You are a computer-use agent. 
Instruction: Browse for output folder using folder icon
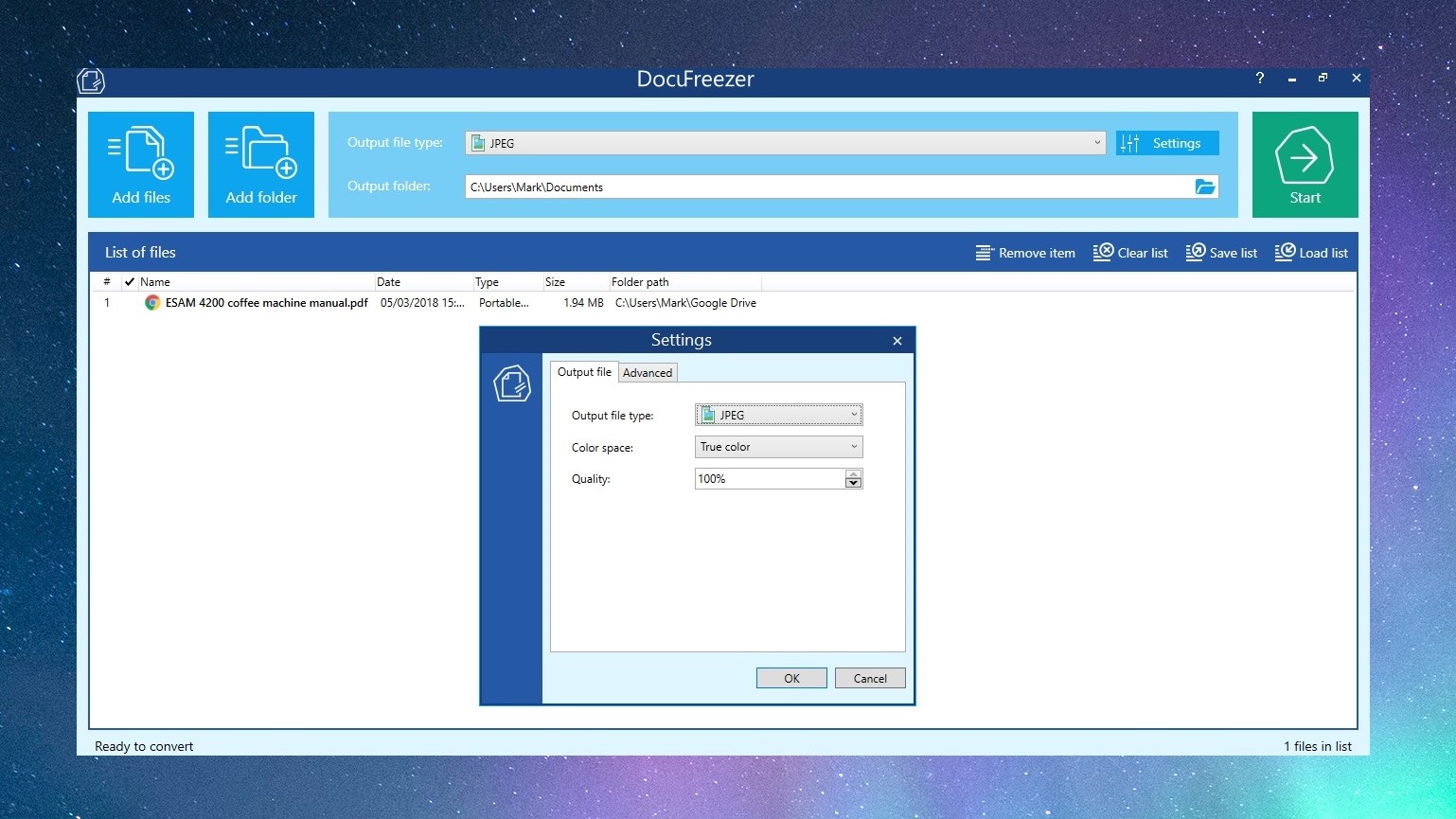pos(1205,187)
